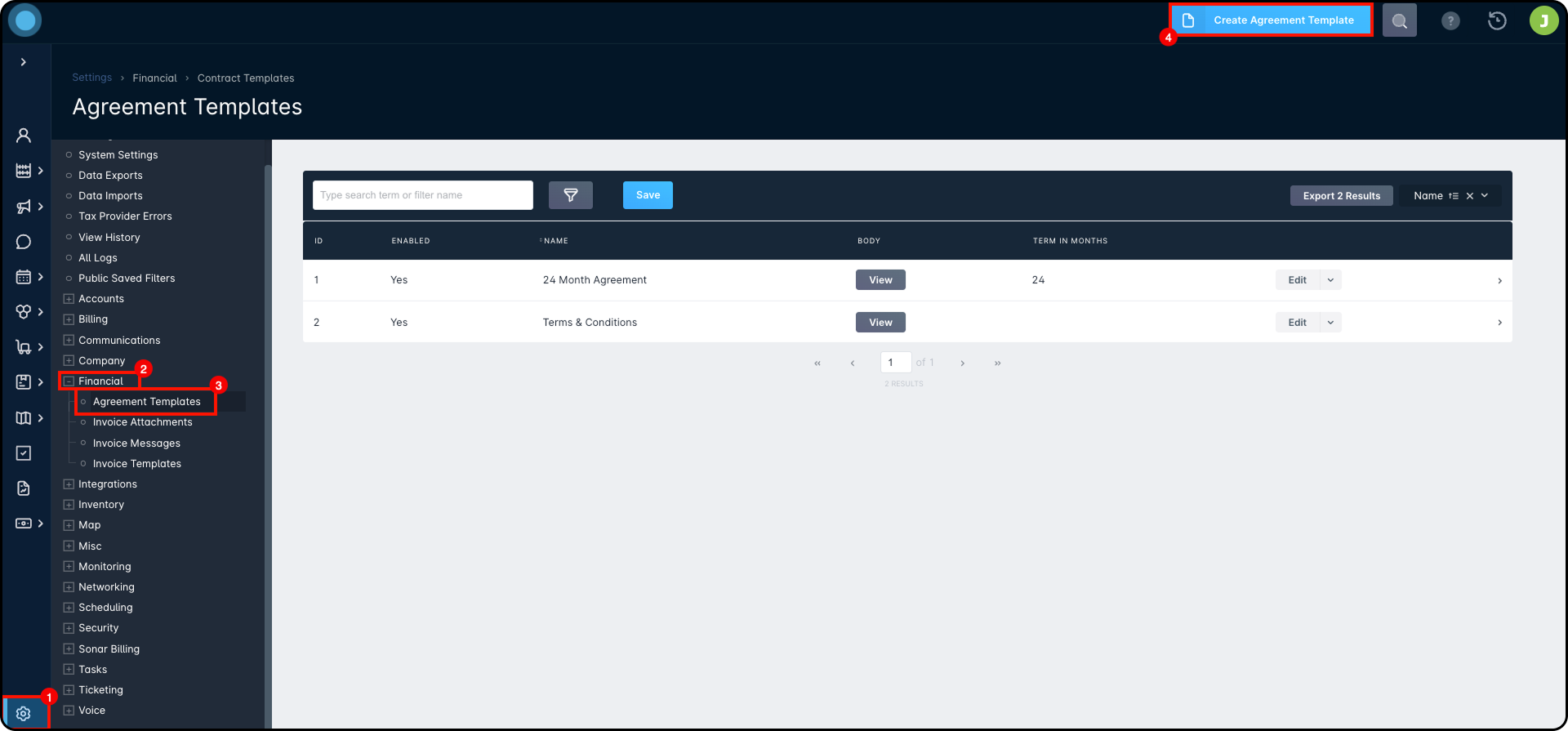Select Agreement Templates in settings tree
Screen dimensions: 1568x731
point(147,402)
